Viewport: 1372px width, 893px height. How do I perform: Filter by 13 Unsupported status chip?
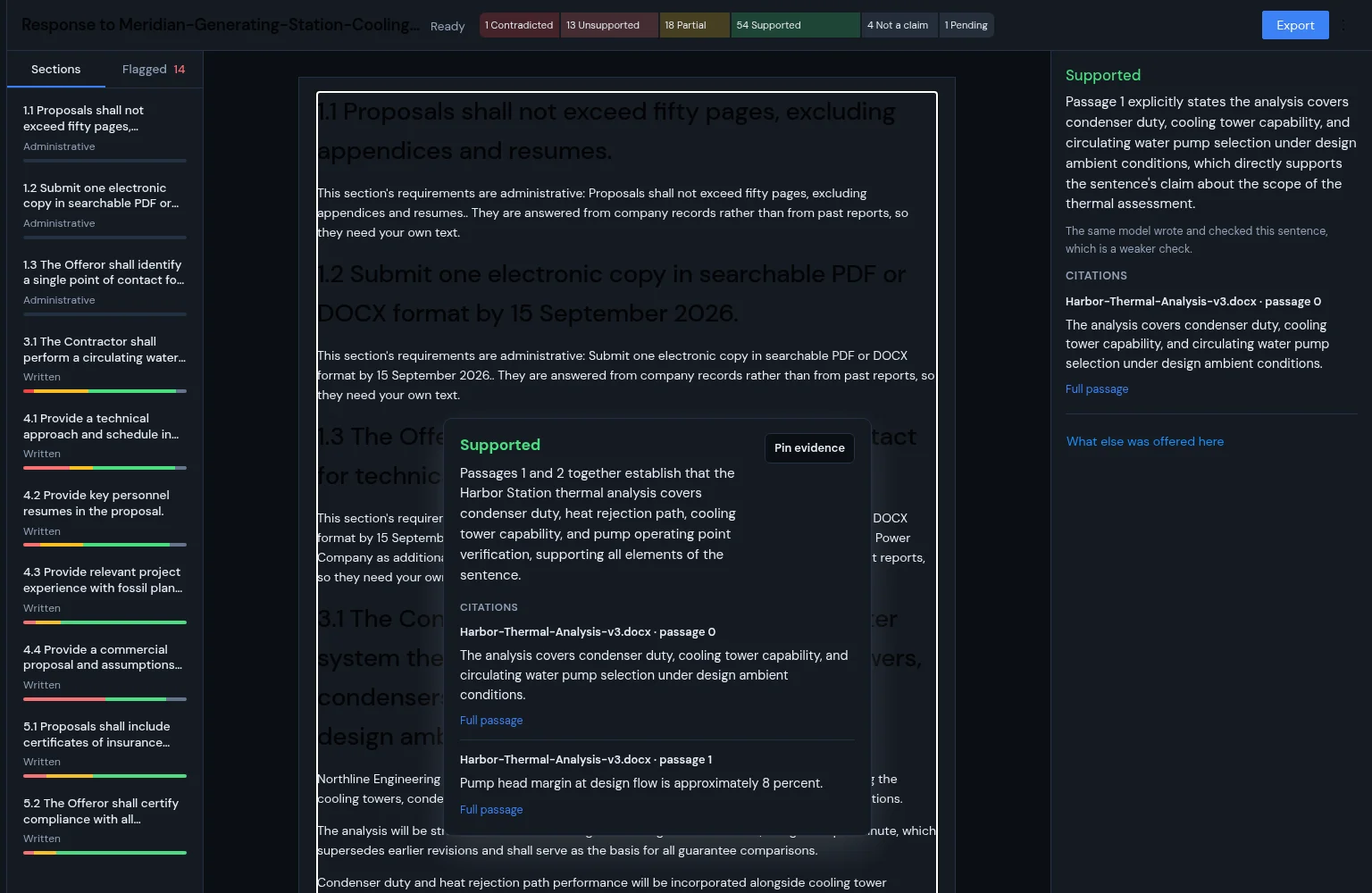pyautogui.click(x=609, y=25)
